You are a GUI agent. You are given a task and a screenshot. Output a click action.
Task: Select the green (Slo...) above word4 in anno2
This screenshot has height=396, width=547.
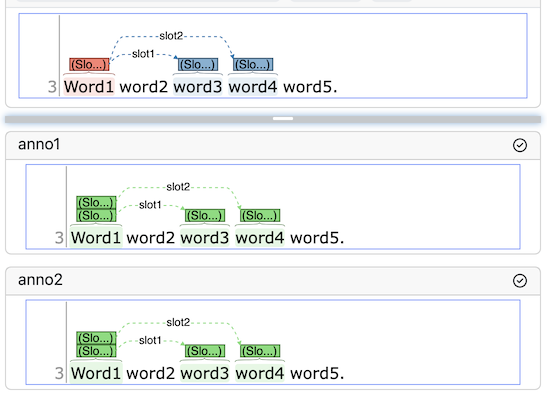click(x=260, y=351)
